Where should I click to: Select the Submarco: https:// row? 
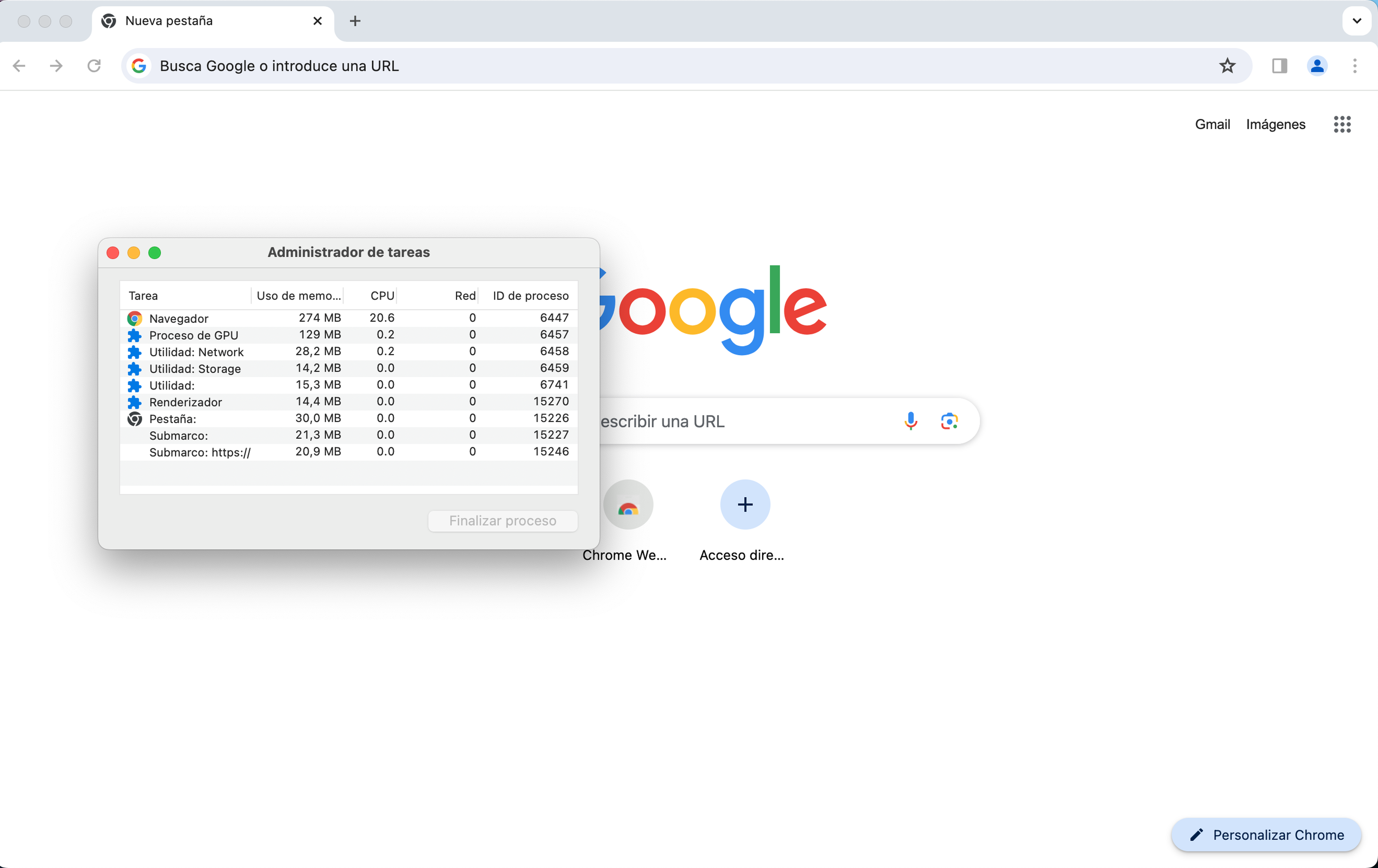(348, 452)
